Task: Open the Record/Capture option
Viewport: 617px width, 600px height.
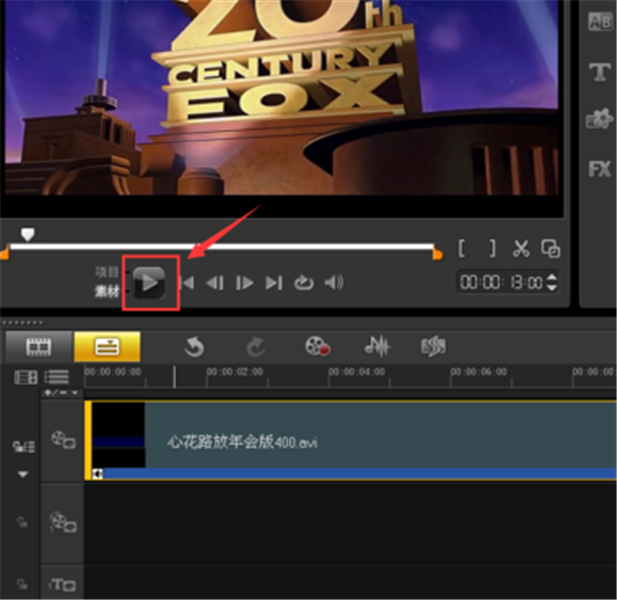Action: point(318,346)
